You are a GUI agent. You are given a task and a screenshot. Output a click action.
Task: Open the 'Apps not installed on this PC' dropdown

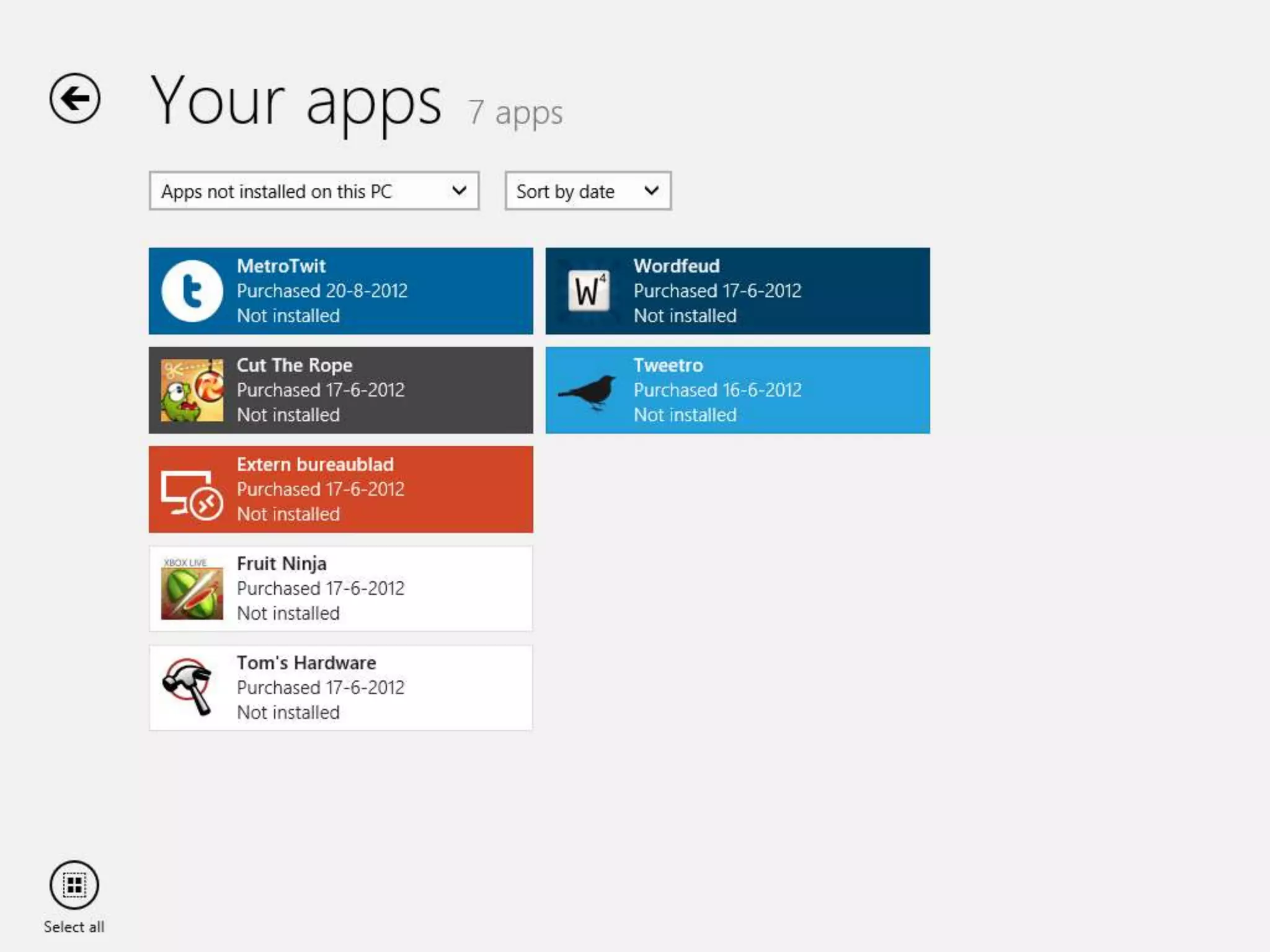tap(314, 191)
